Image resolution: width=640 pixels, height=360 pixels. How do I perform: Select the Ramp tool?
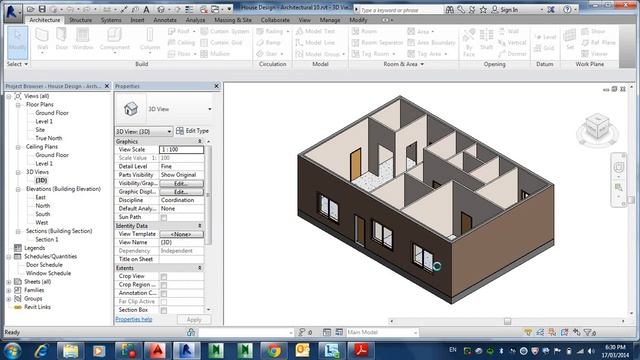[x=269, y=42]
